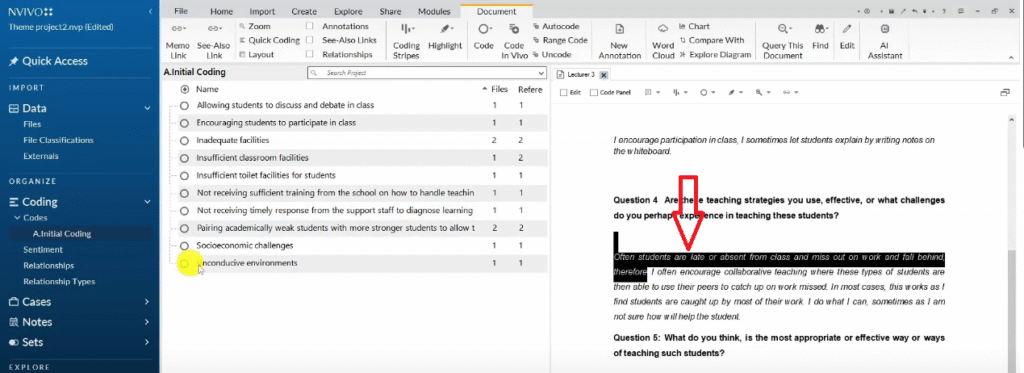
Task: Sort by the Files column header
Action: click(500, 89)
